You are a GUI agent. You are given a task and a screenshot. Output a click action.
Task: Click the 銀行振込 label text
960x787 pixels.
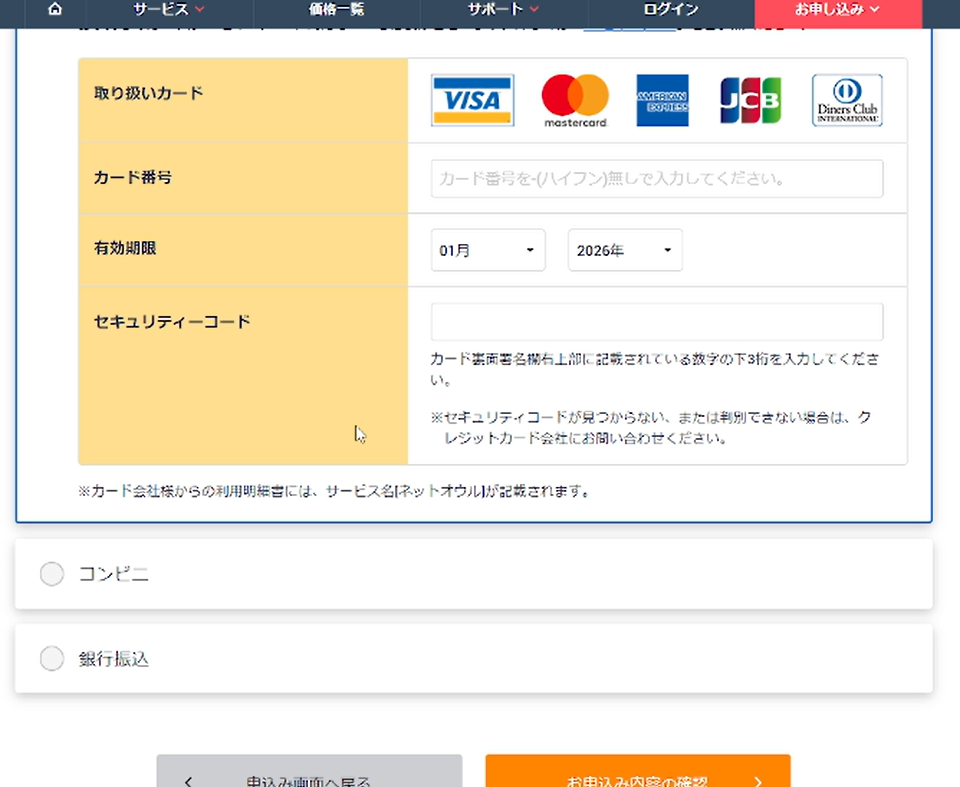coord(114,659)
